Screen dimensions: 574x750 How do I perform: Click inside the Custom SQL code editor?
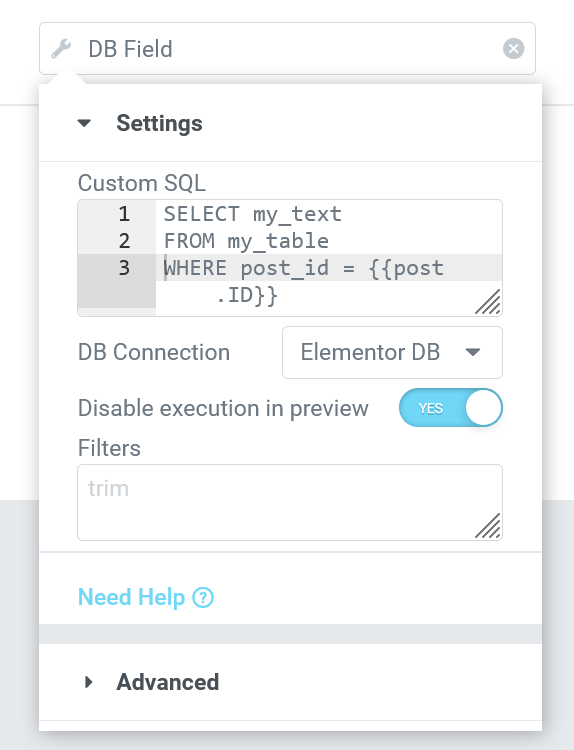[x=290, y=258]
